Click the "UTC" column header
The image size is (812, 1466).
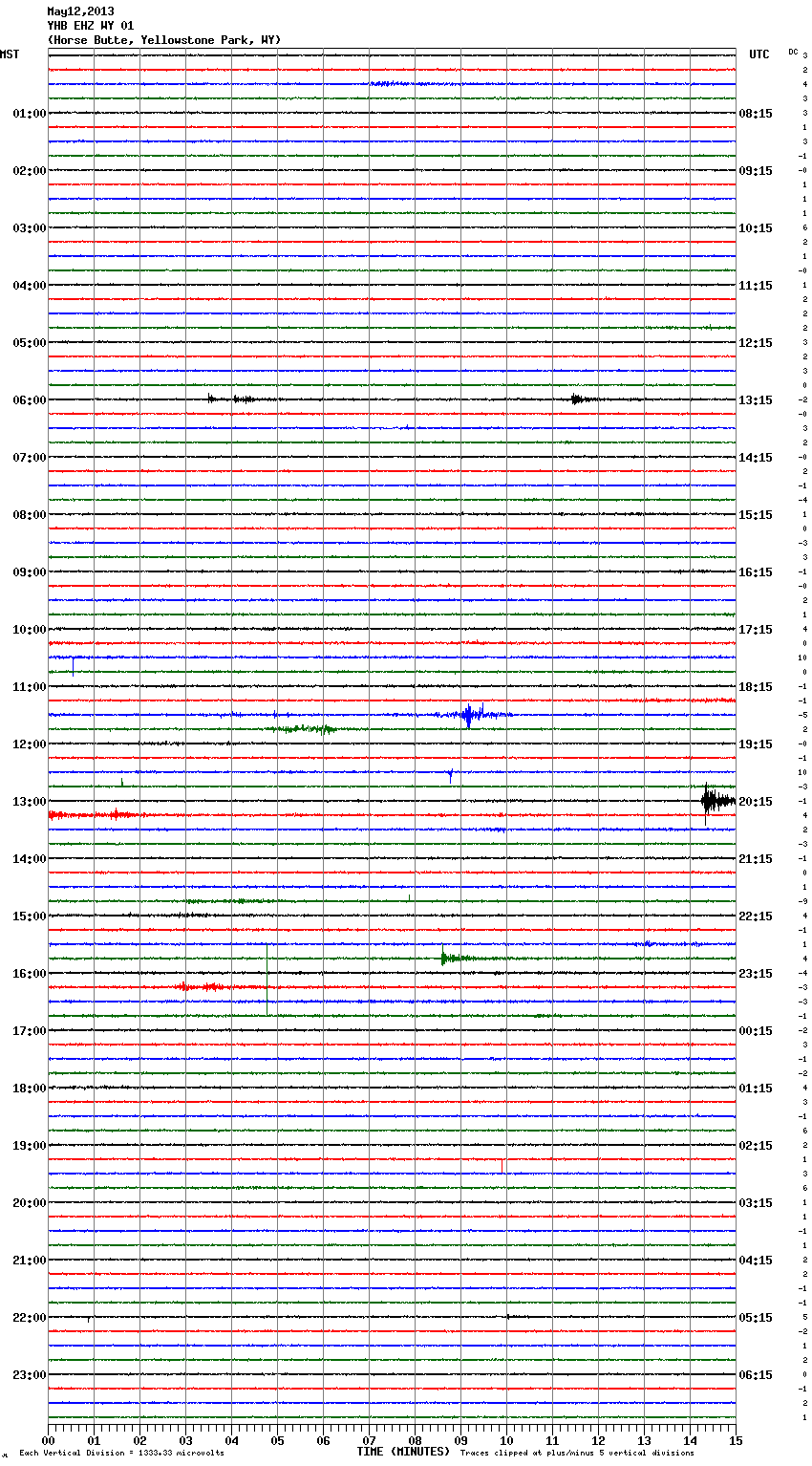click(x=759, y=54)
